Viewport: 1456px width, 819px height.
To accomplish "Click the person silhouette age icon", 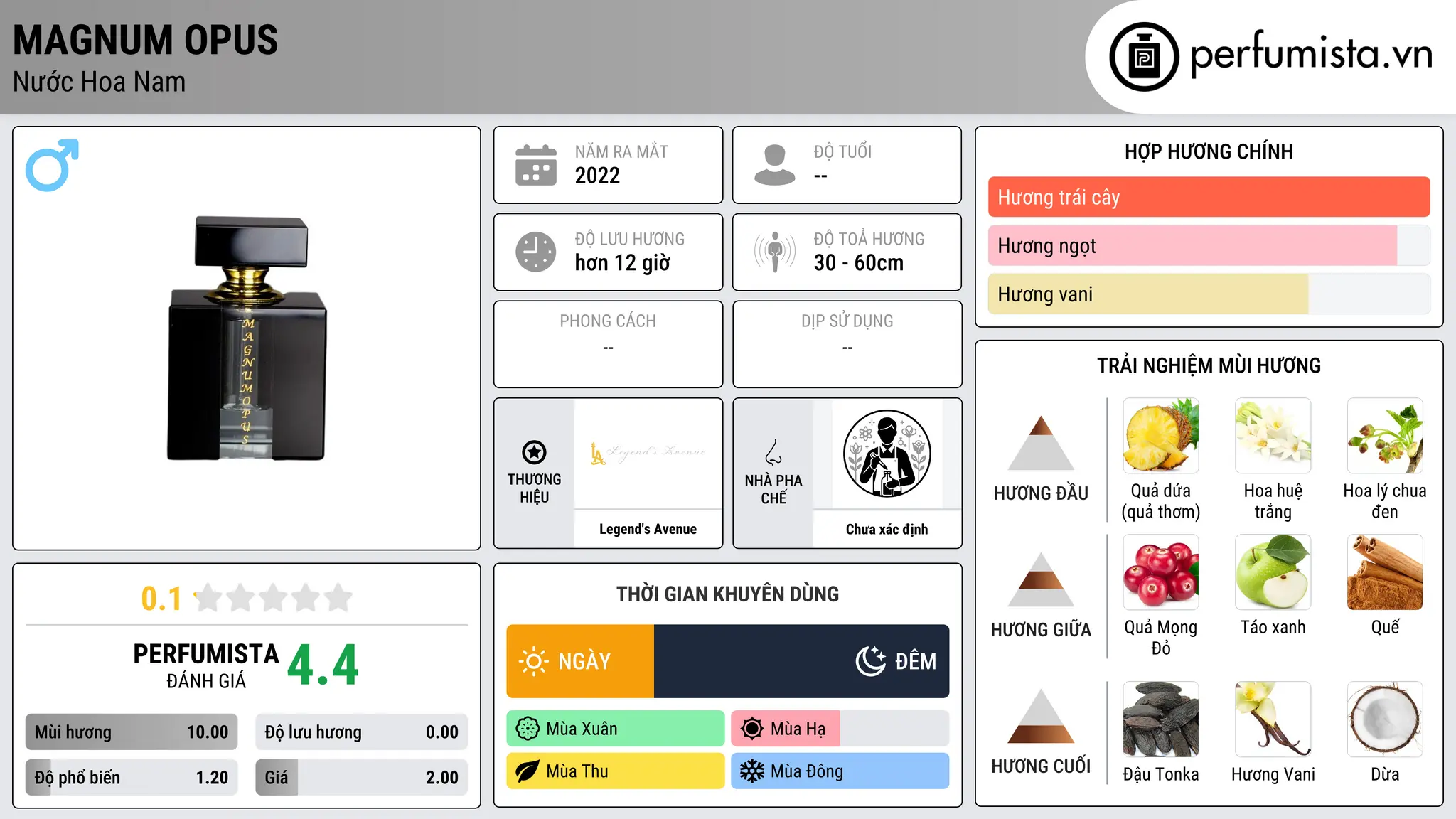I will (775, 165).
